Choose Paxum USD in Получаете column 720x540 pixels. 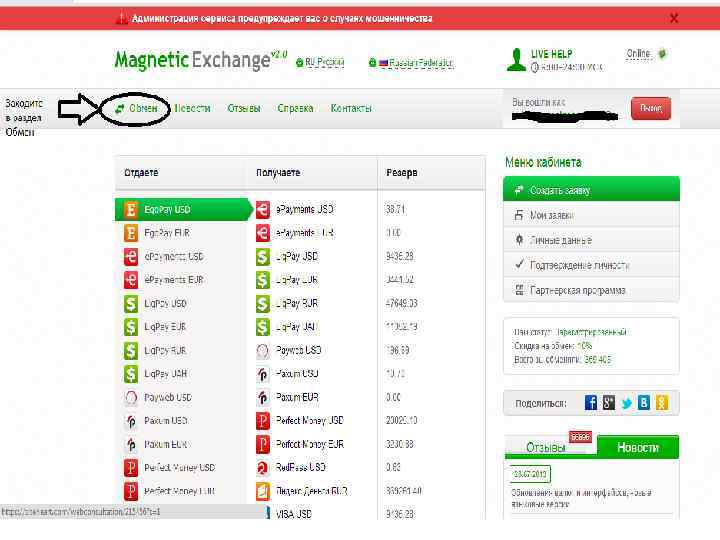tap(287, 374)
